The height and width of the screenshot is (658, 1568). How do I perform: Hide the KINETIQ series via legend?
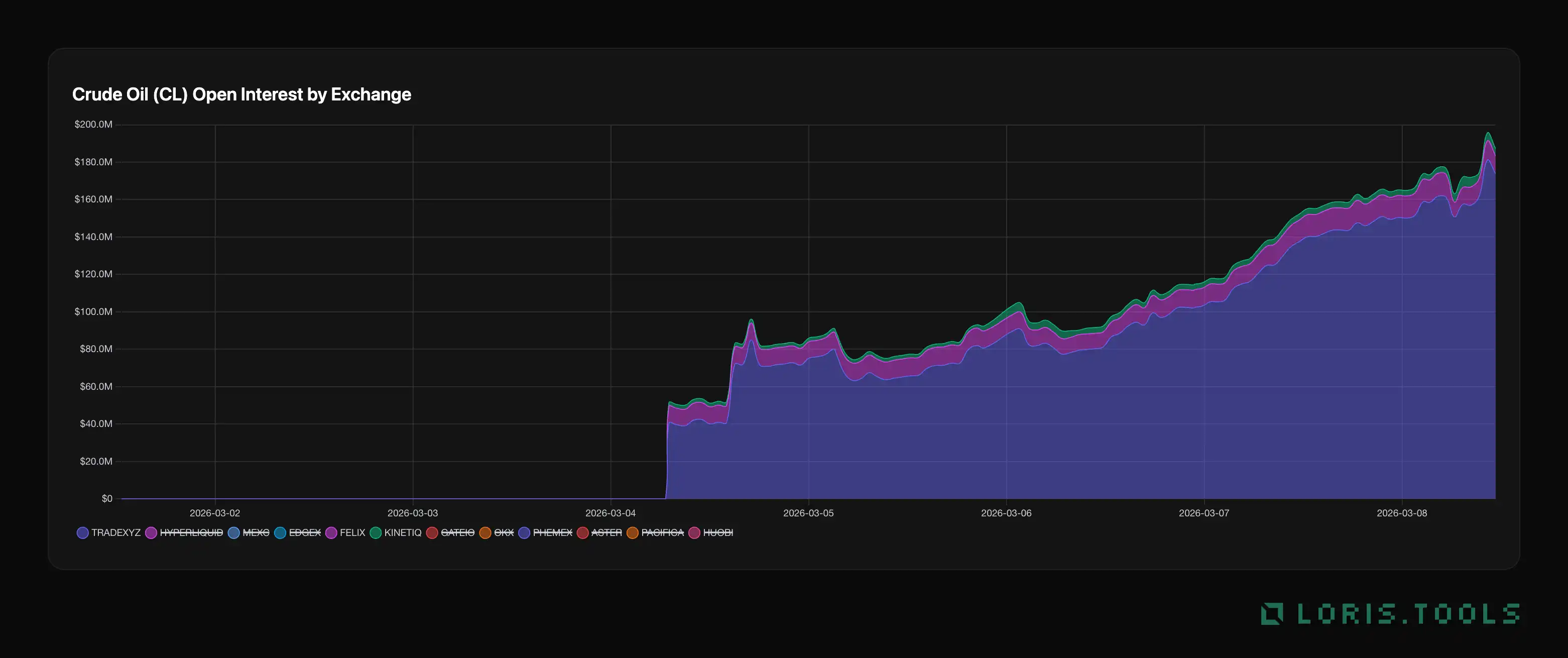402,532
